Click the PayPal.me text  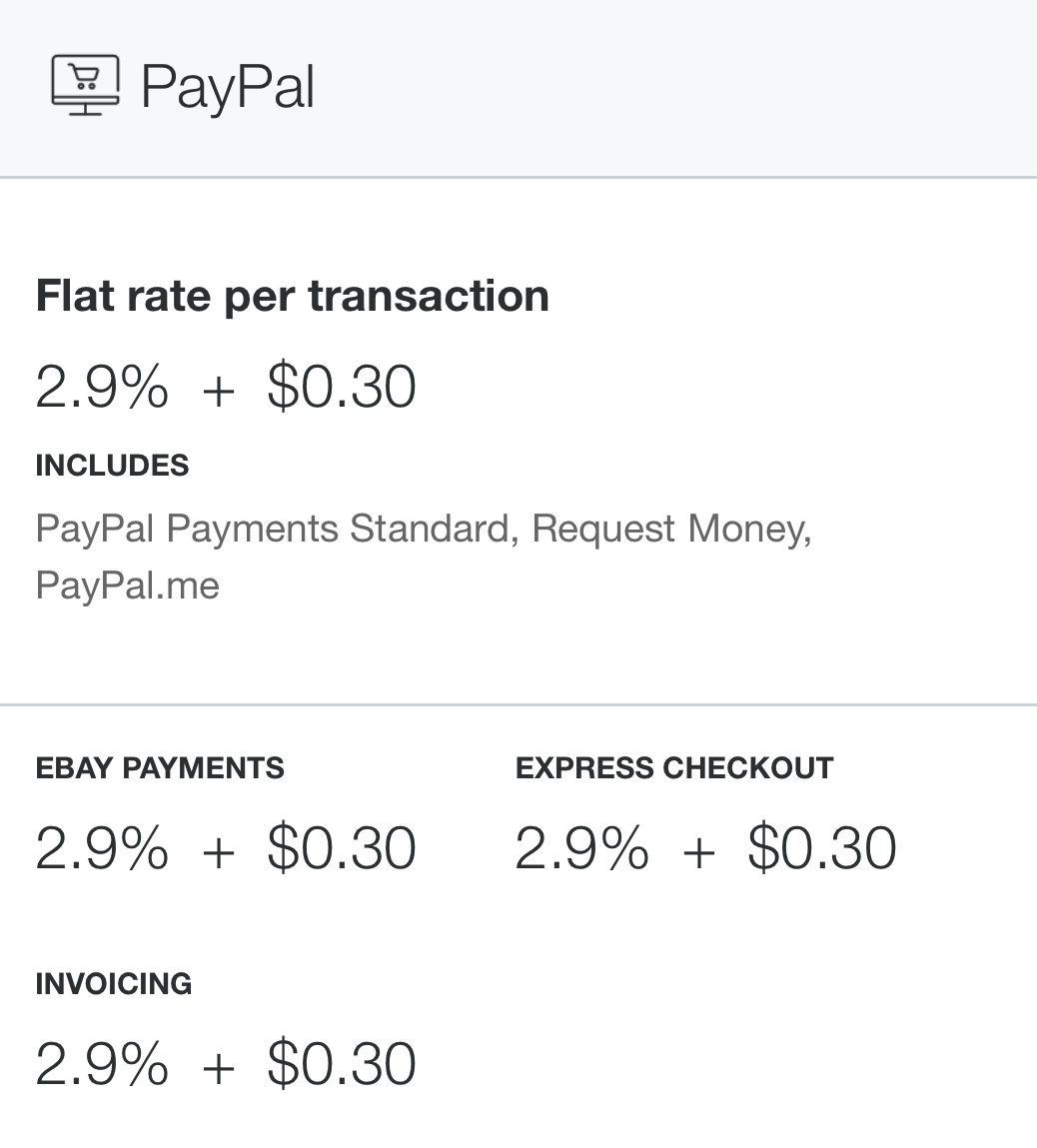click(x=127, y=585)
